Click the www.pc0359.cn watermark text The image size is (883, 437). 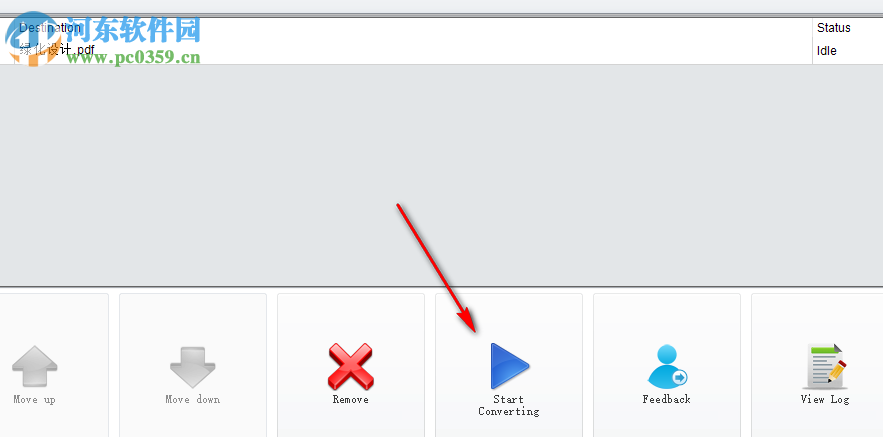(133, 56)
